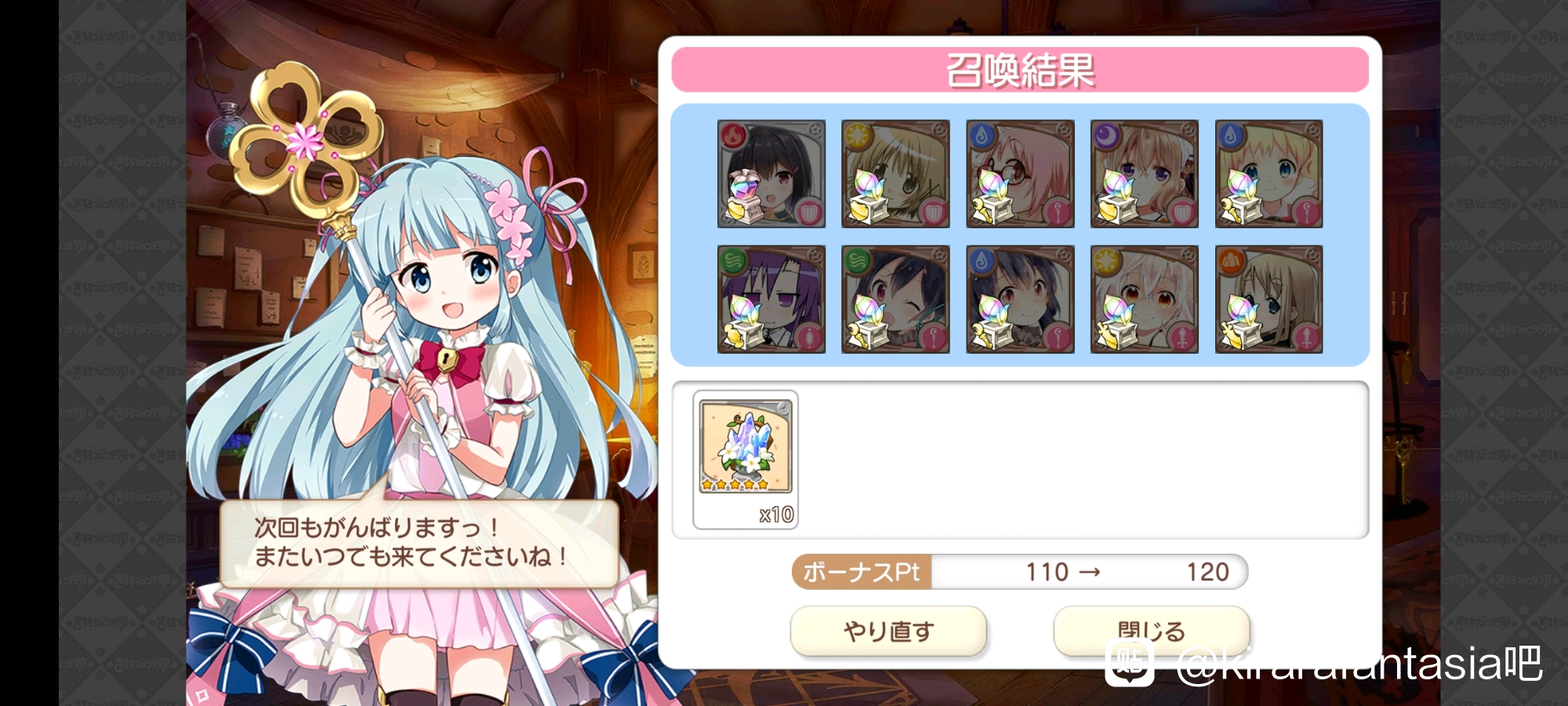Select the earth-element light-brown-haired card
Screen dimensions: 1568x706
click(1269, 299)
